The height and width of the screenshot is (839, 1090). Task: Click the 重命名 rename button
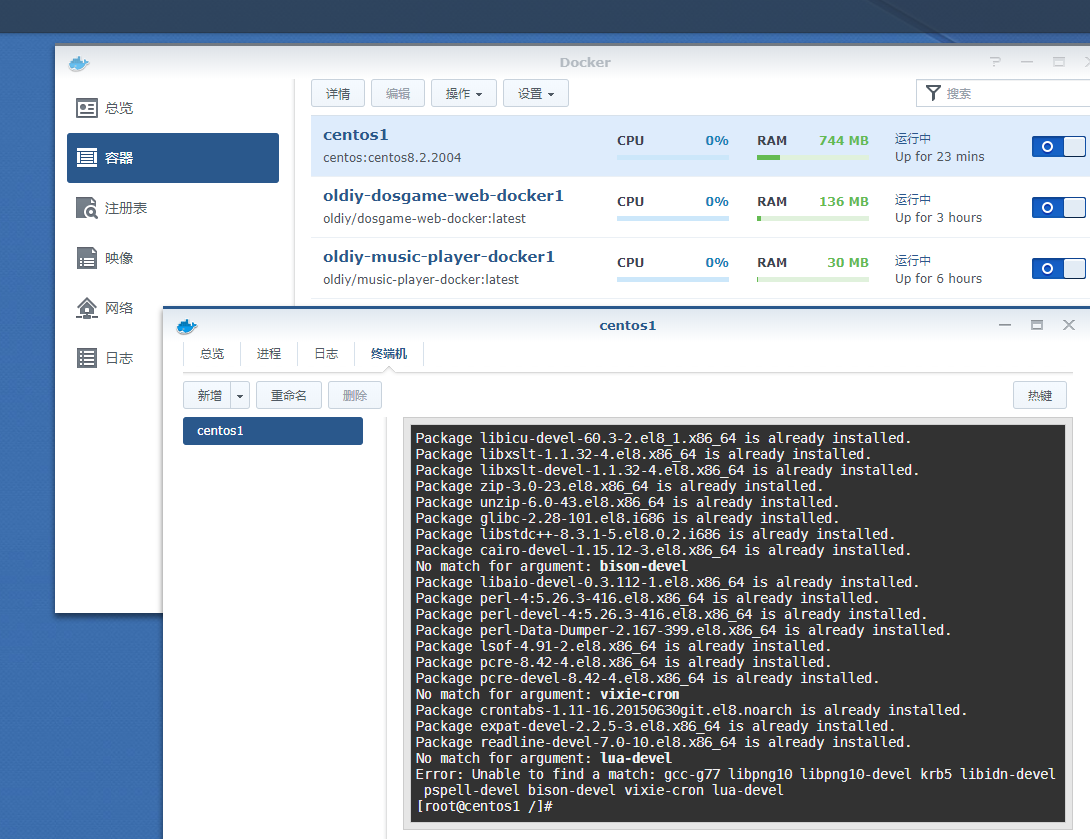tap(288, 396)
